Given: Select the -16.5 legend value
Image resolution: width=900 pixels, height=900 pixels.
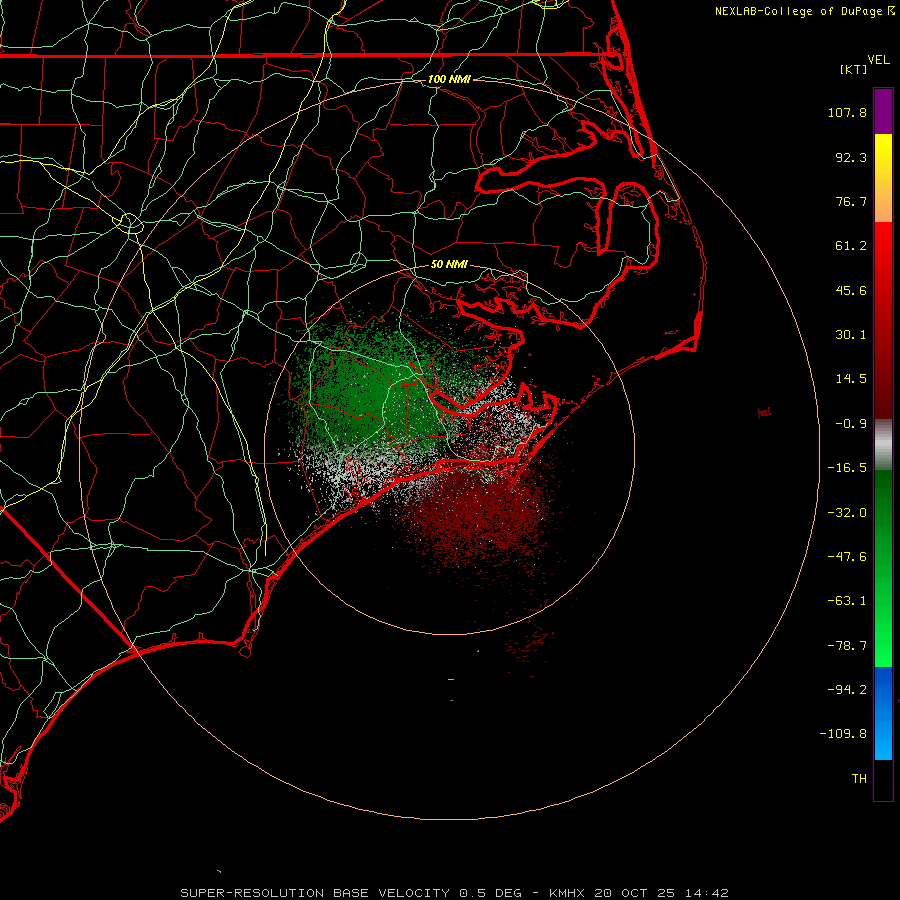Looking at the screenshot, I should click(x=847, y=468).
